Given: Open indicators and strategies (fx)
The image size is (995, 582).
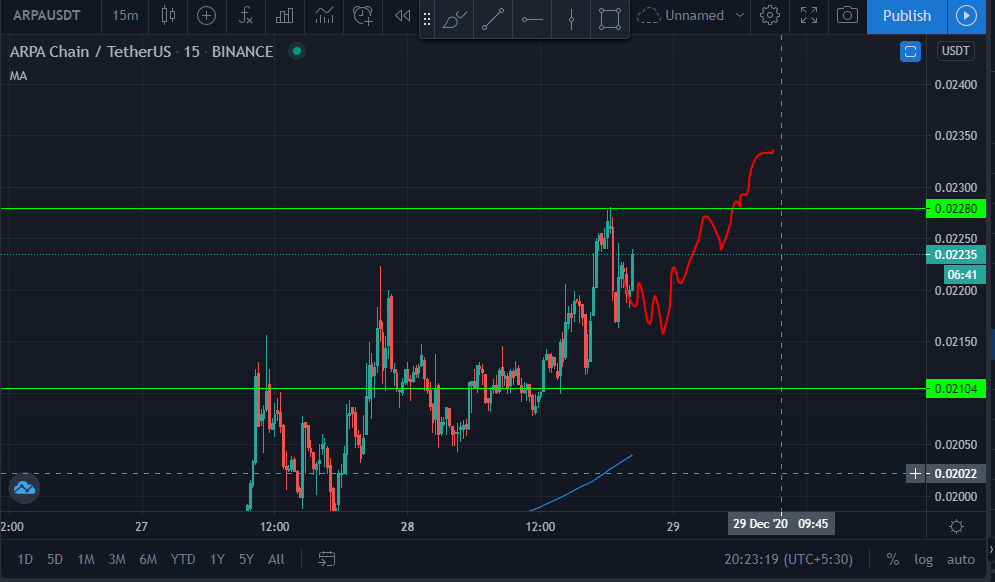Looking at the screenshot, I should coord(246,15).
